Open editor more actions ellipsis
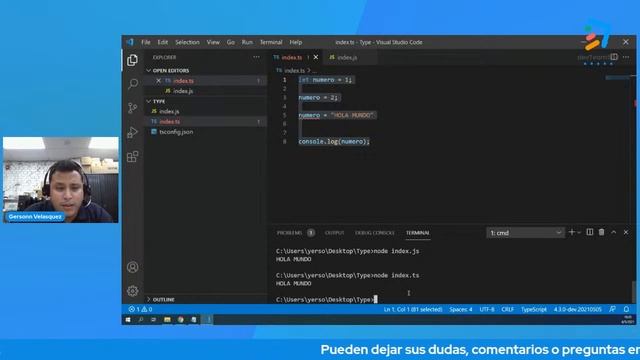640x360 pixels. pyautogui.click(x=626, y=57)
